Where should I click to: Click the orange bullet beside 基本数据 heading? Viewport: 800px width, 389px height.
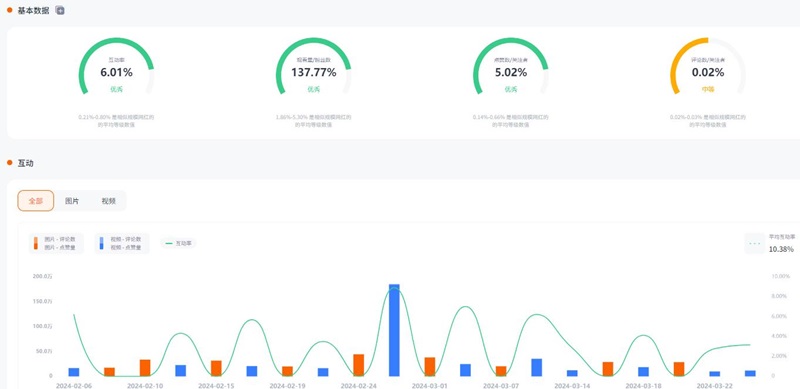pyautogui.click(x=9, y=10)
